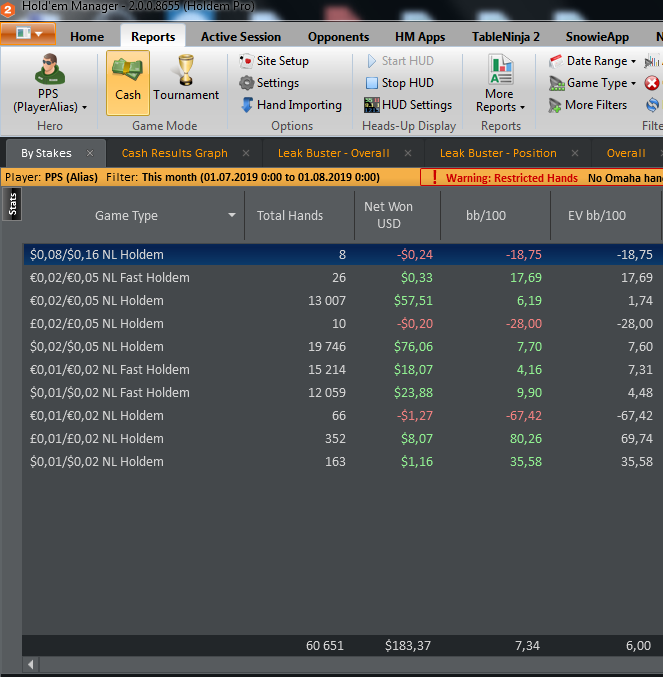Select Tournament game mode trophy

[186, 70]
